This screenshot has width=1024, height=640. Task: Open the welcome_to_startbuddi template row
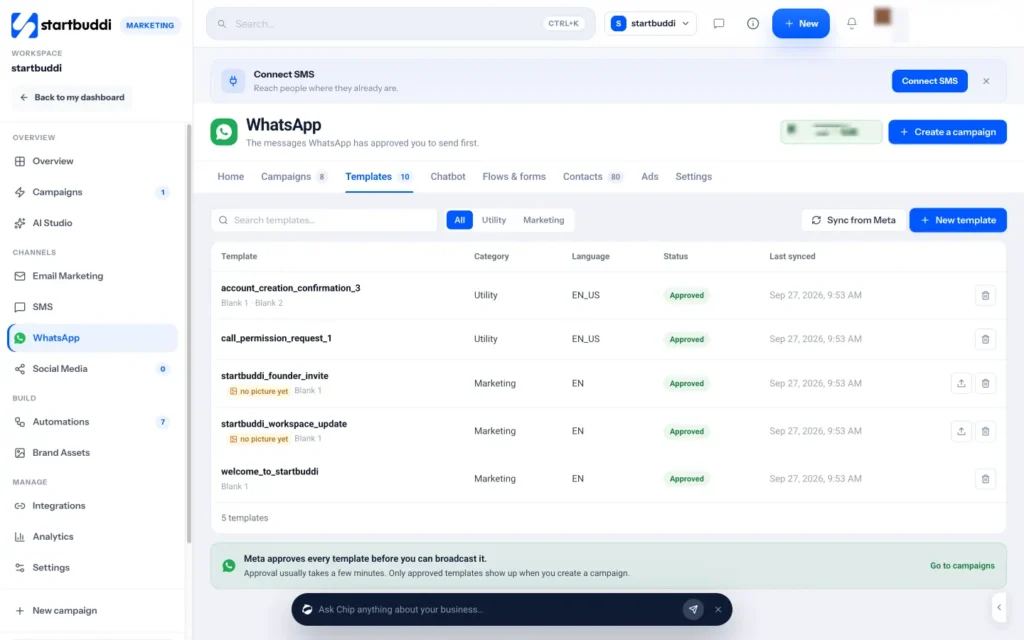click(x=608, y=479)
